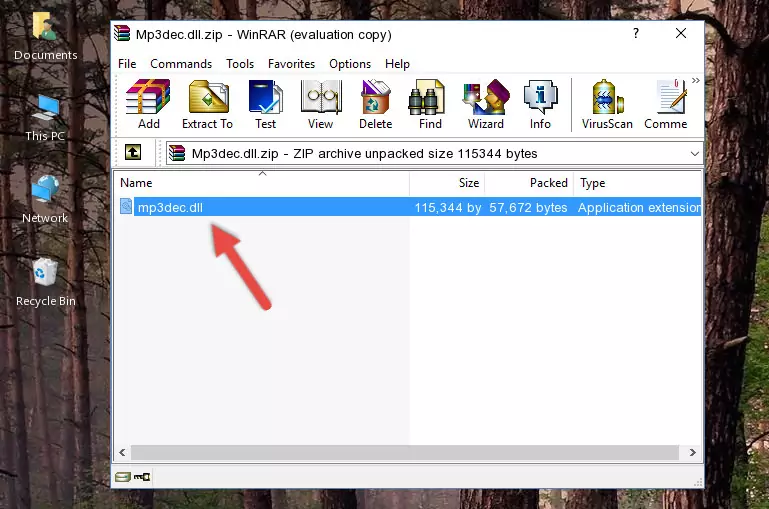This screenshot has height=509, width=769.
Task: Sort by the Name column header
Action: point(262,183)
